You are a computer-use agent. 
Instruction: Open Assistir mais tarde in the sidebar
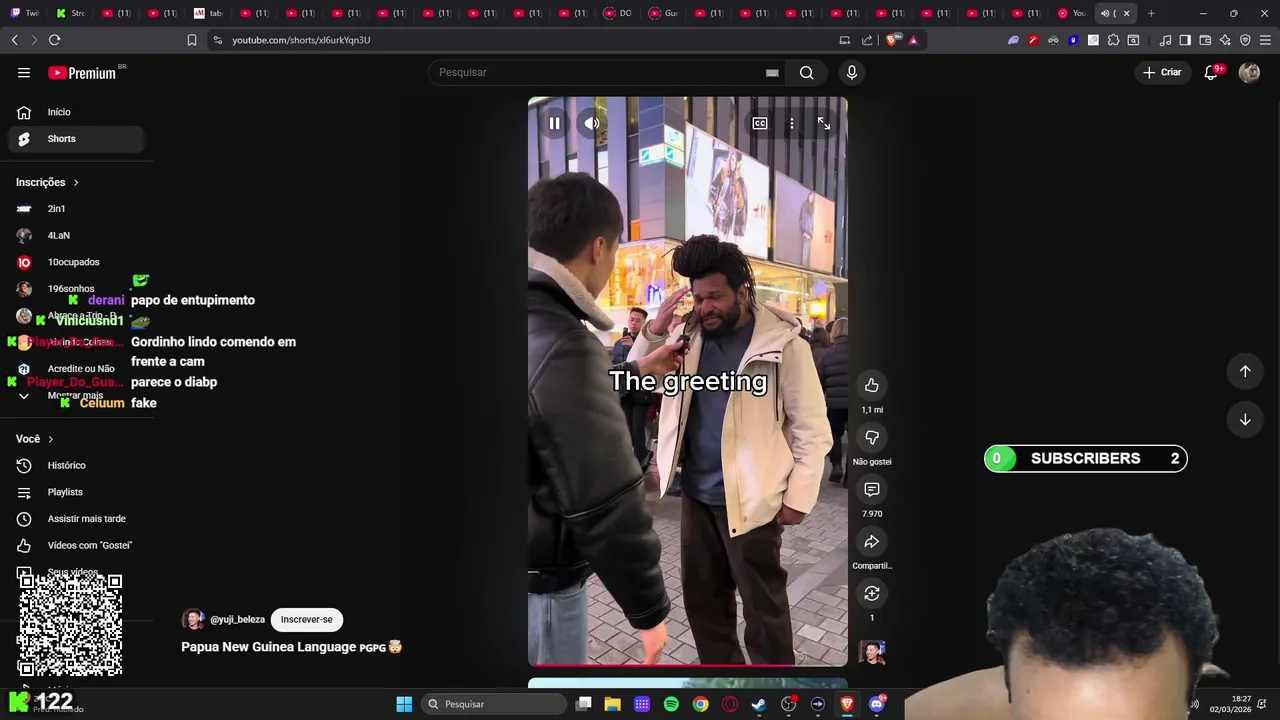[75, 519]
